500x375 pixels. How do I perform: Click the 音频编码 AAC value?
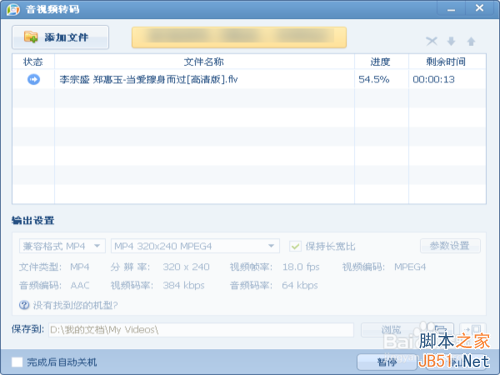(80, 285)
